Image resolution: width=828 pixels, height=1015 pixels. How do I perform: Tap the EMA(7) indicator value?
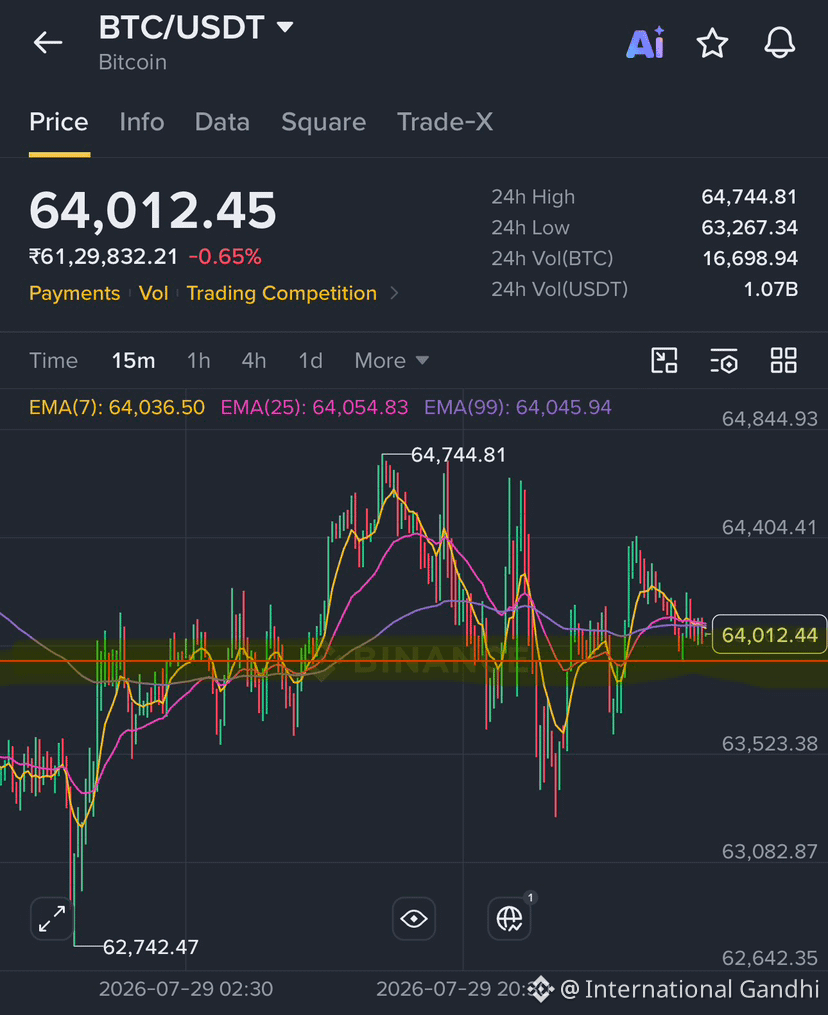click(x=117, y=407)
